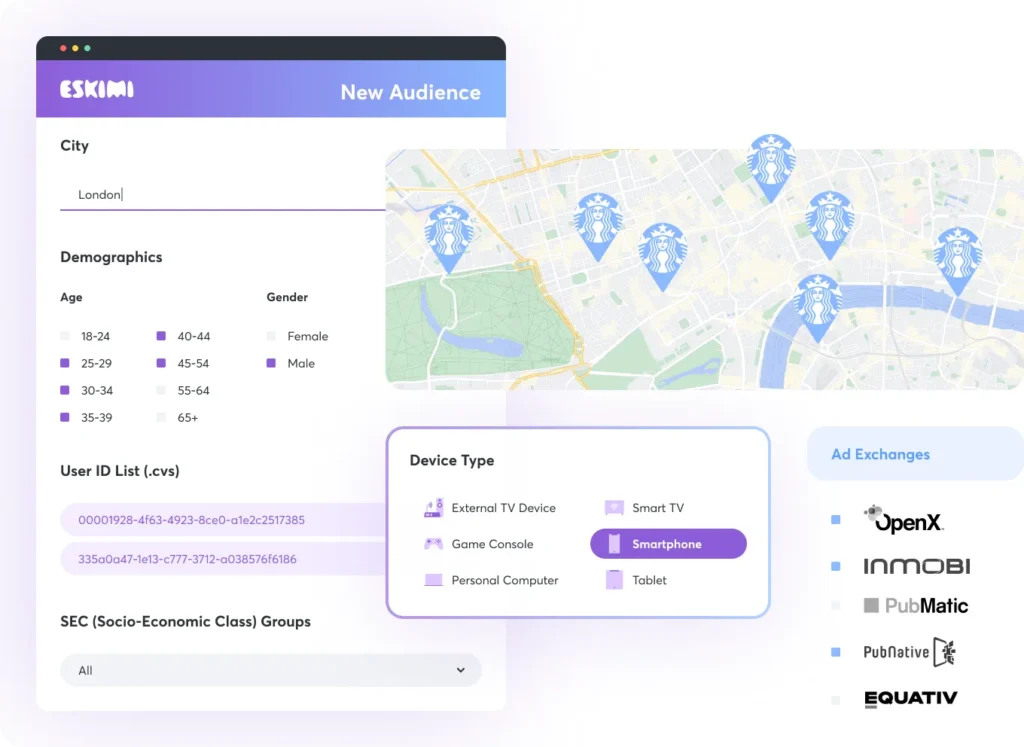Screen dimensions: 1024x747
Task: Disable the PubNative ad exchange checkbox
Action: point(835,652)
